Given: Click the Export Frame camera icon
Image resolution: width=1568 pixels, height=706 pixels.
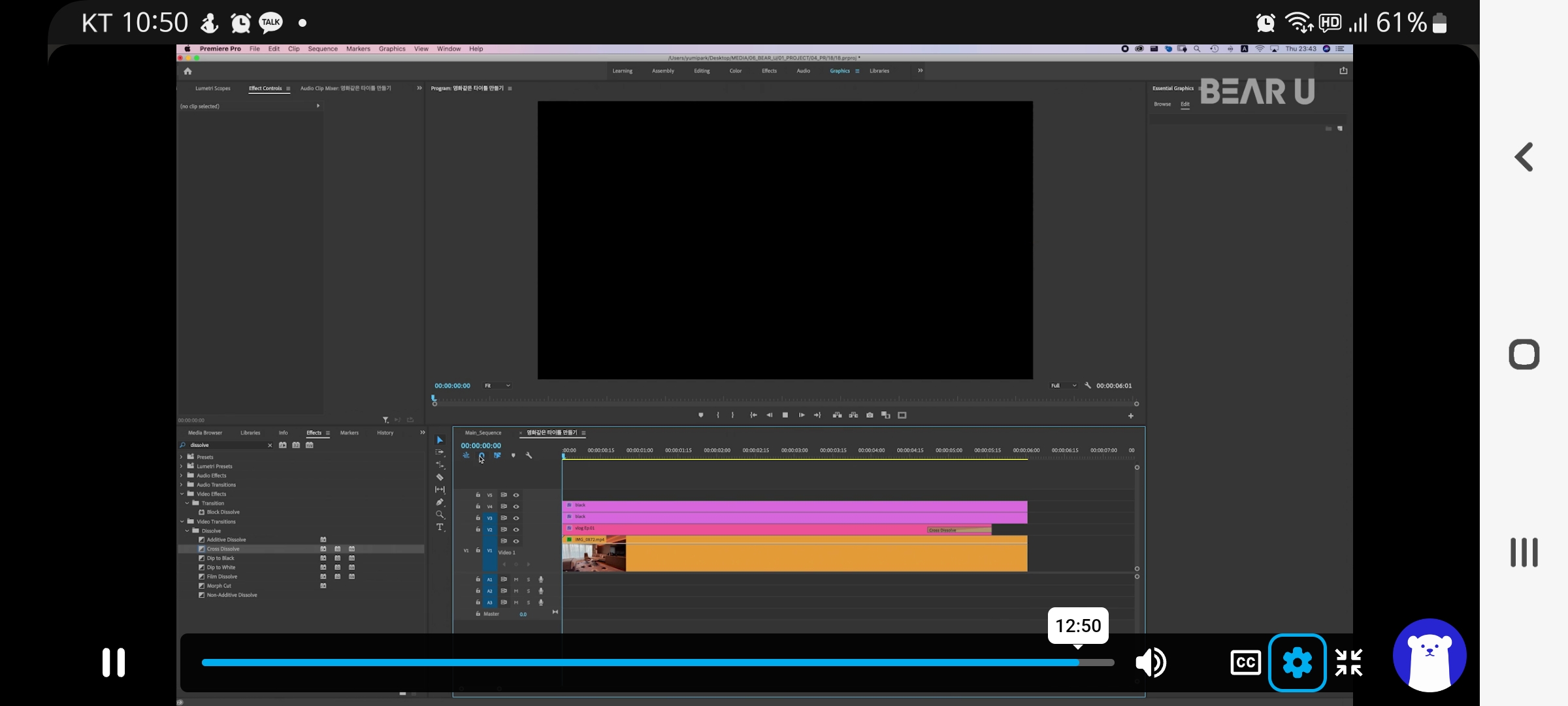Looking at the screenshot, I should (x=870, y=415).
